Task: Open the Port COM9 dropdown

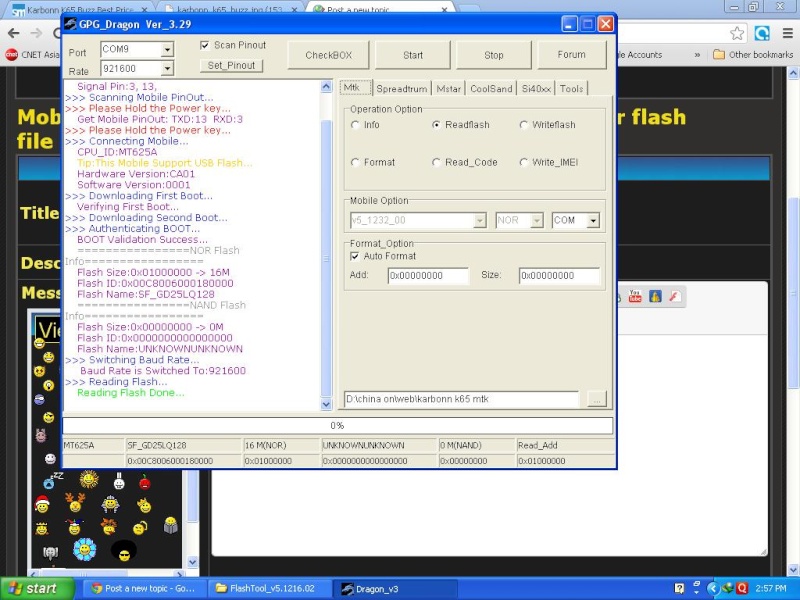Action: [x=167, y=49]
